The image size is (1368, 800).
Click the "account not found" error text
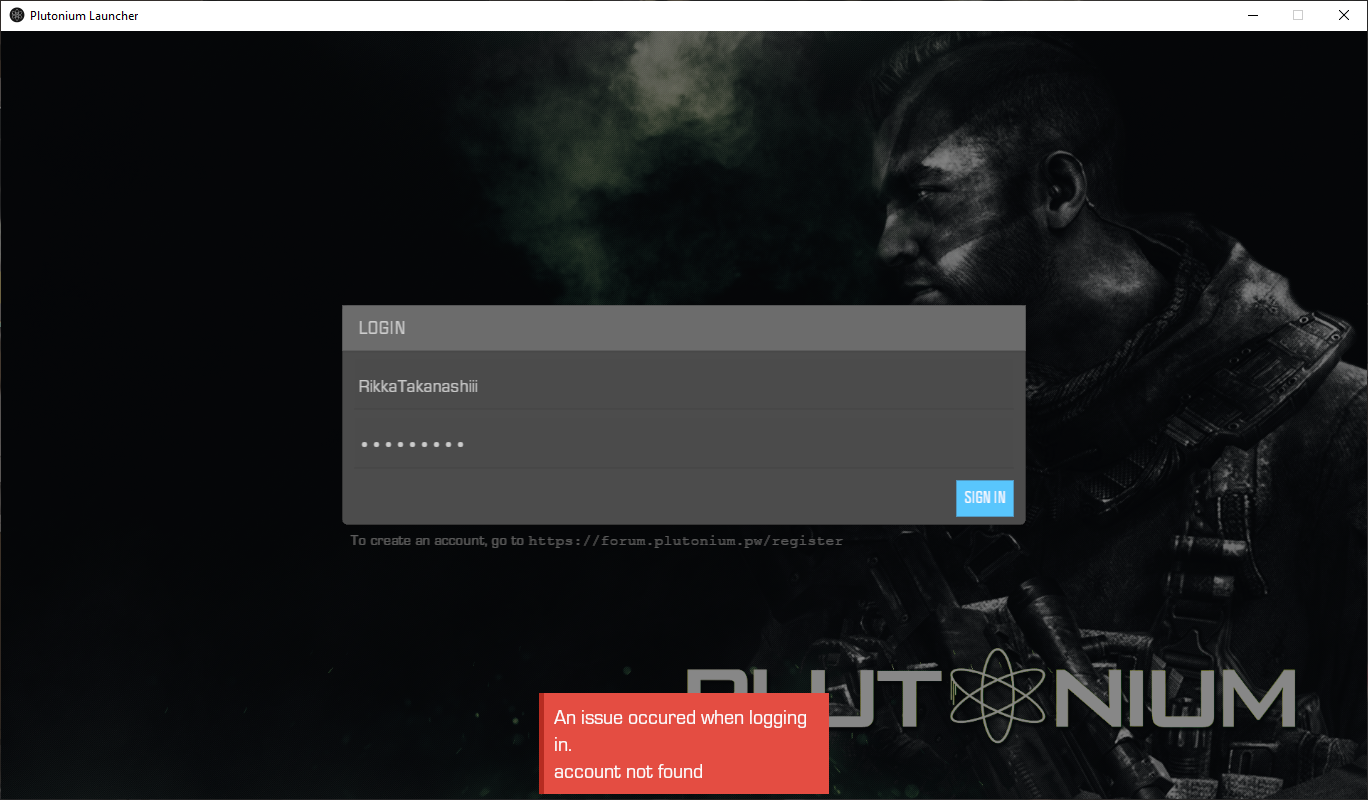628,771
